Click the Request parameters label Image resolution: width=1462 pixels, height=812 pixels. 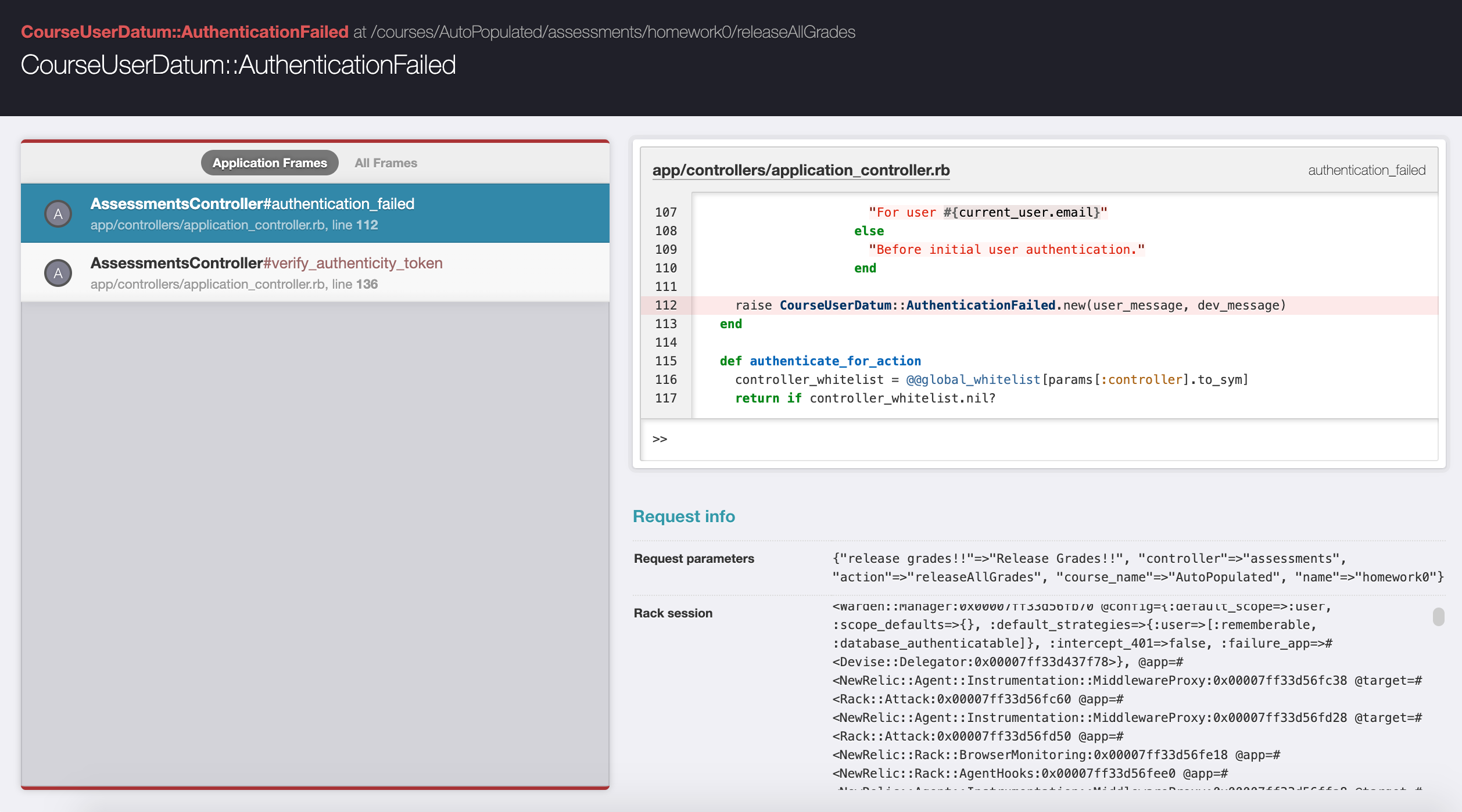(694, 559)
